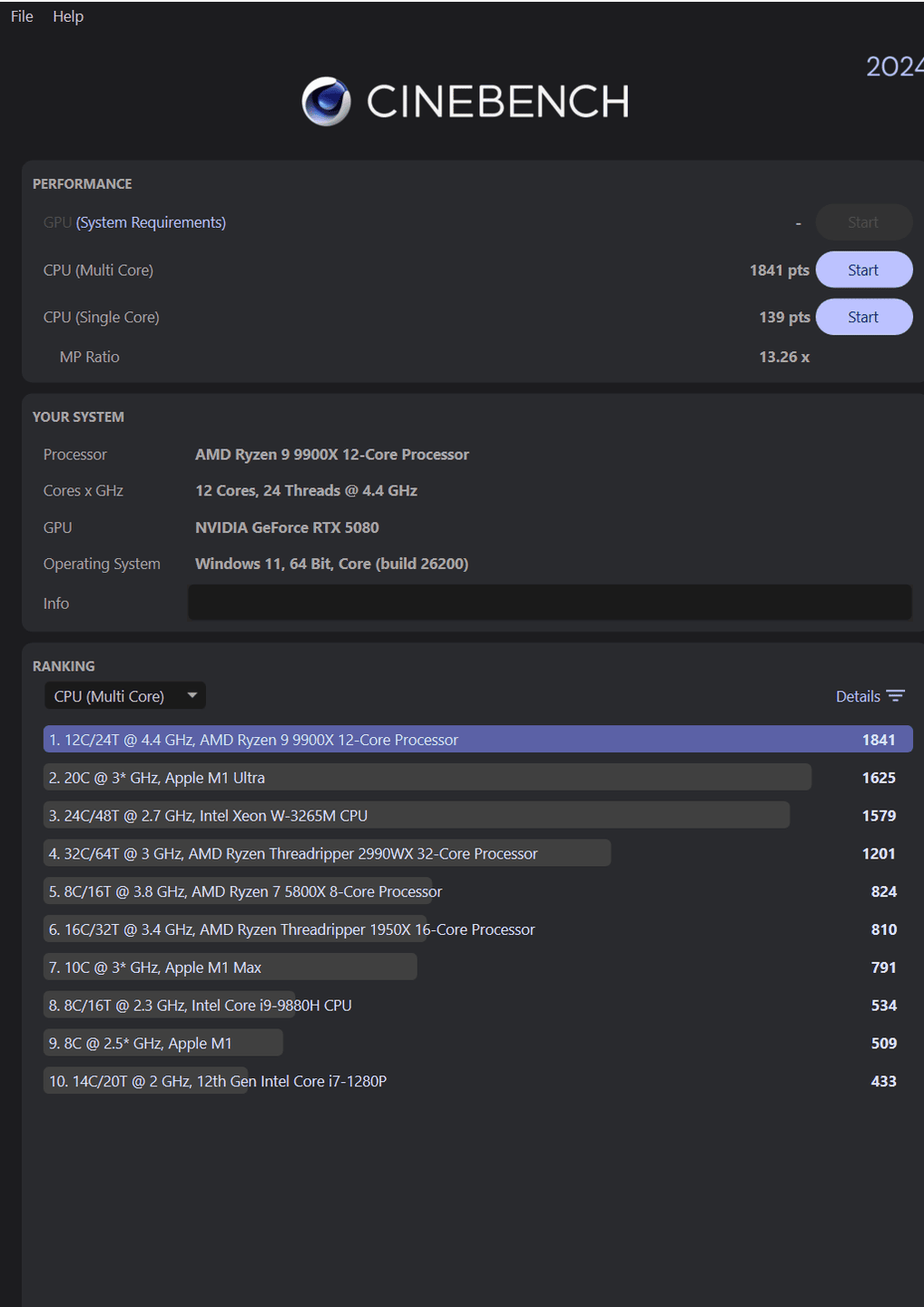Select ranking row Intel Core i7-1280P

(477, 1082)
